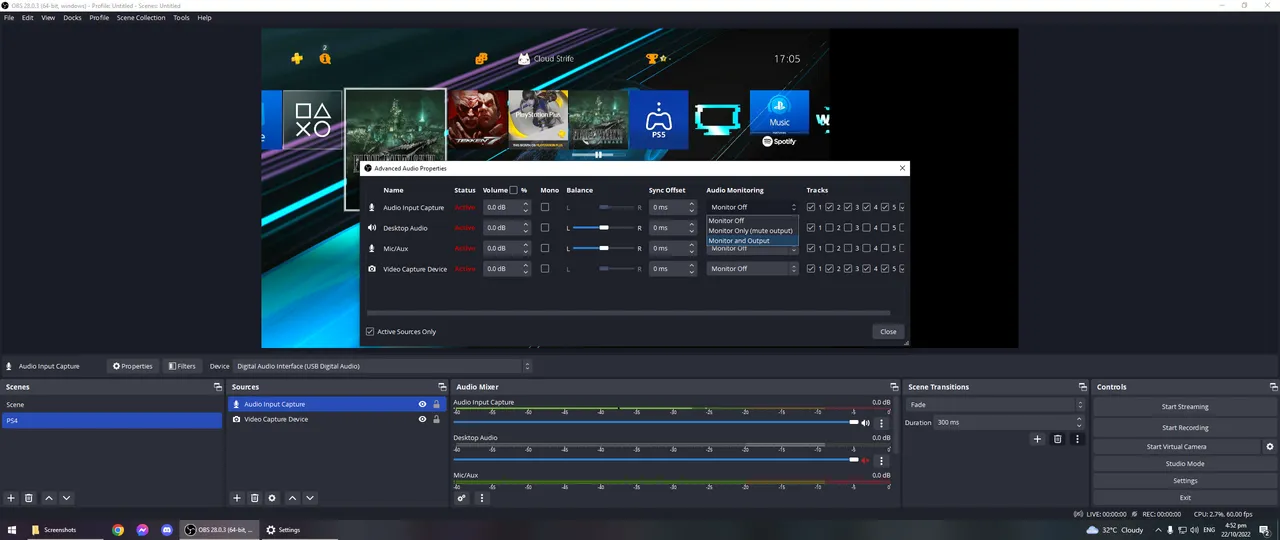
Task: Open Filters for selected source
Action: coord(182,366)
